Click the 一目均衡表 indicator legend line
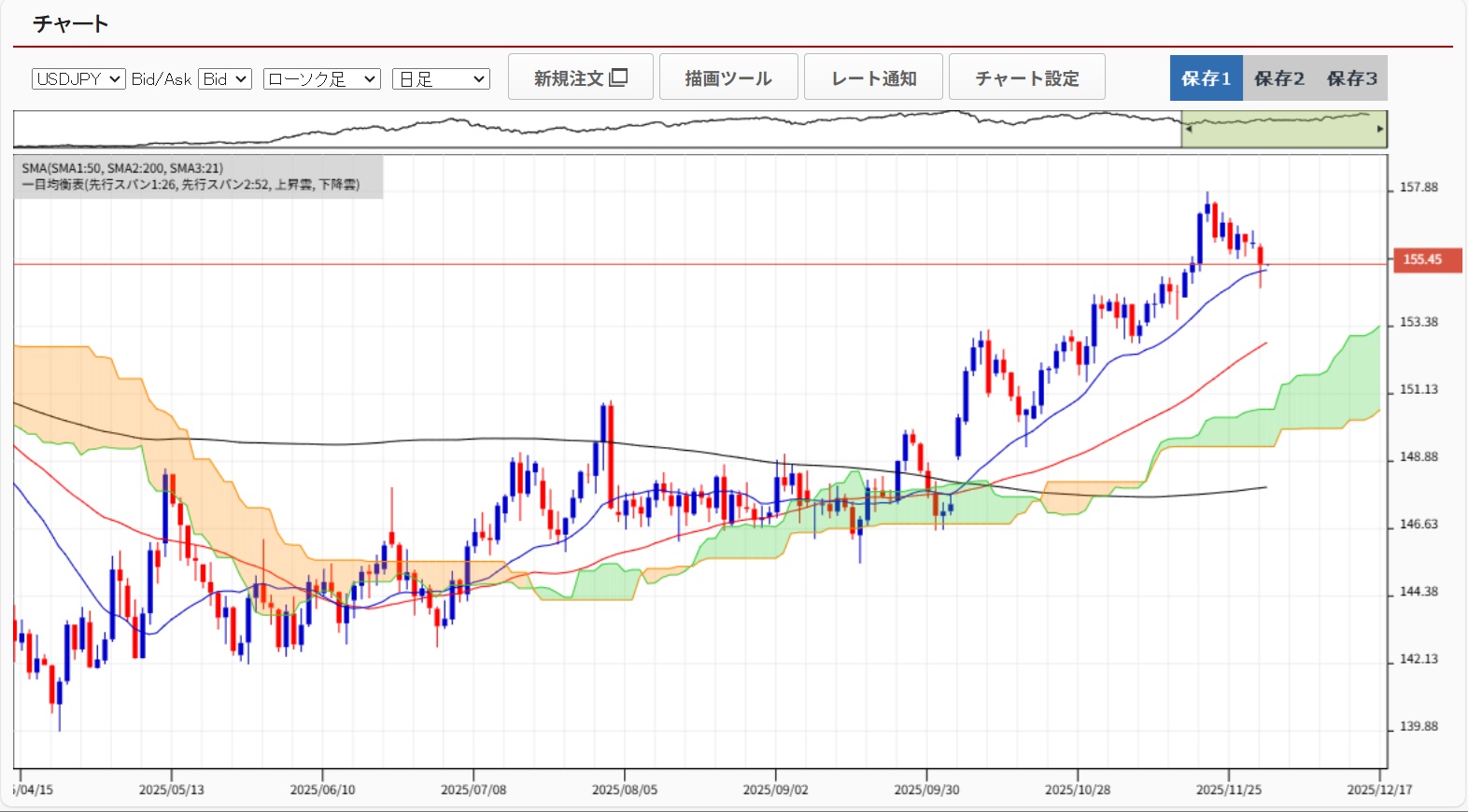 pos(191,185)
